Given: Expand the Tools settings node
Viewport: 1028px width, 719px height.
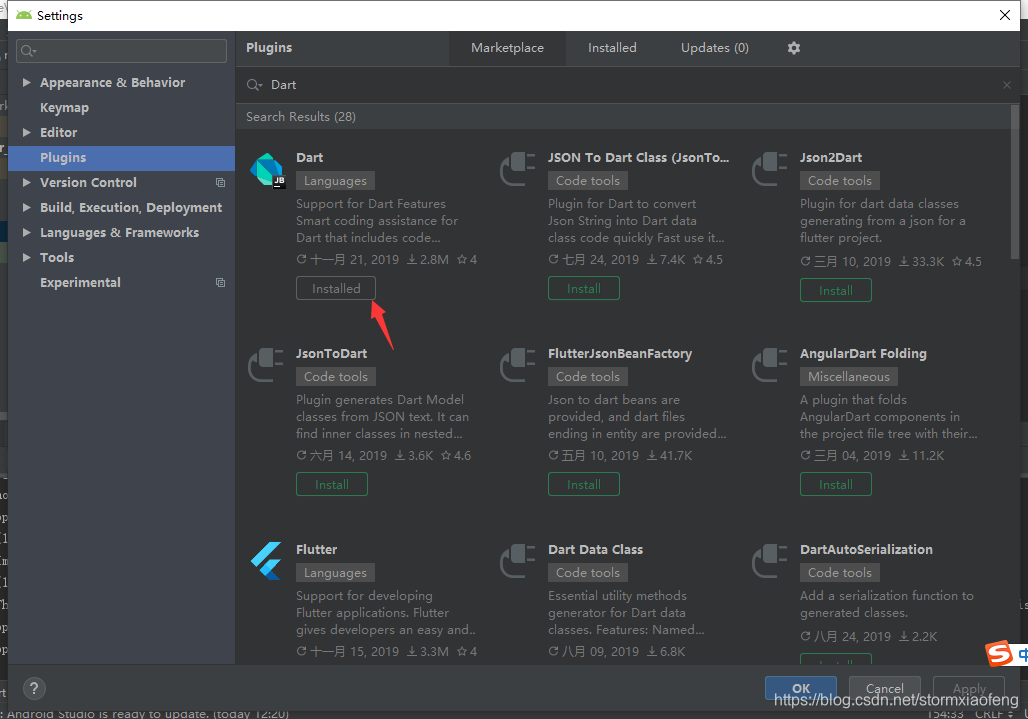Looking at the screenshot, I should pos(27,257).
